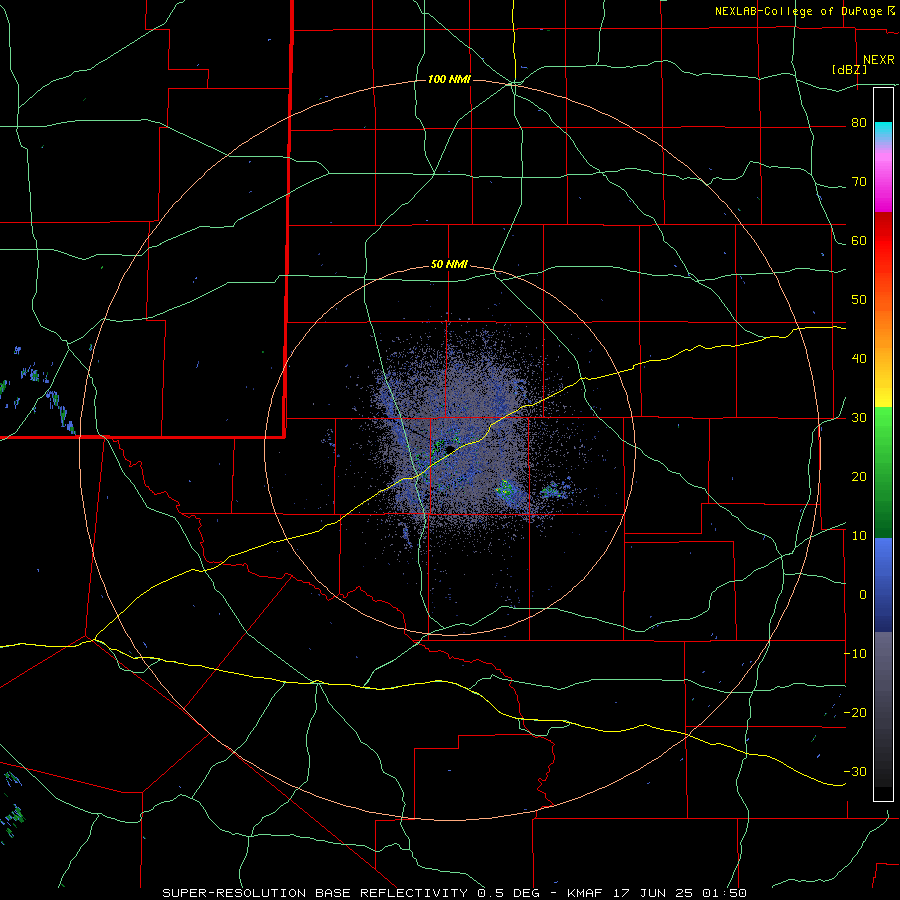Click the KMAF 17 JUN 25 01:50 timestamp
Viewport: 900px width, 900px height.
[x=657, y=893]
